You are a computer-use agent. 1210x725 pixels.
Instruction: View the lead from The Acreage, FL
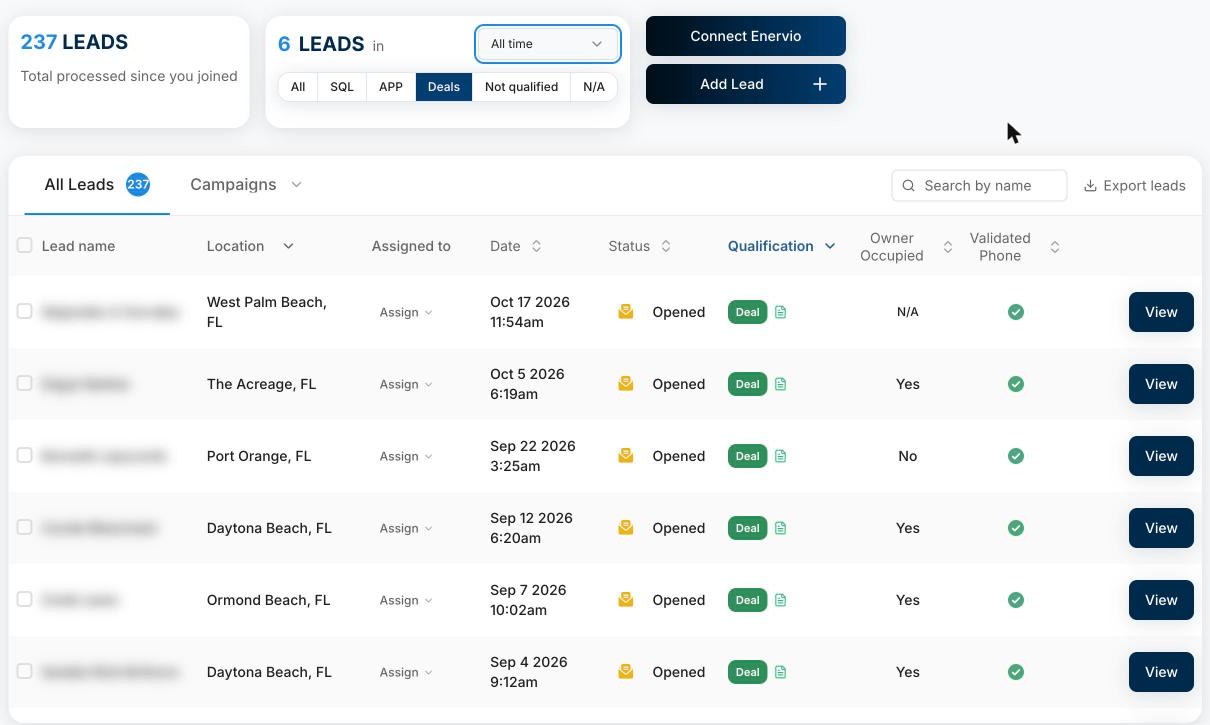(1161, 384)
